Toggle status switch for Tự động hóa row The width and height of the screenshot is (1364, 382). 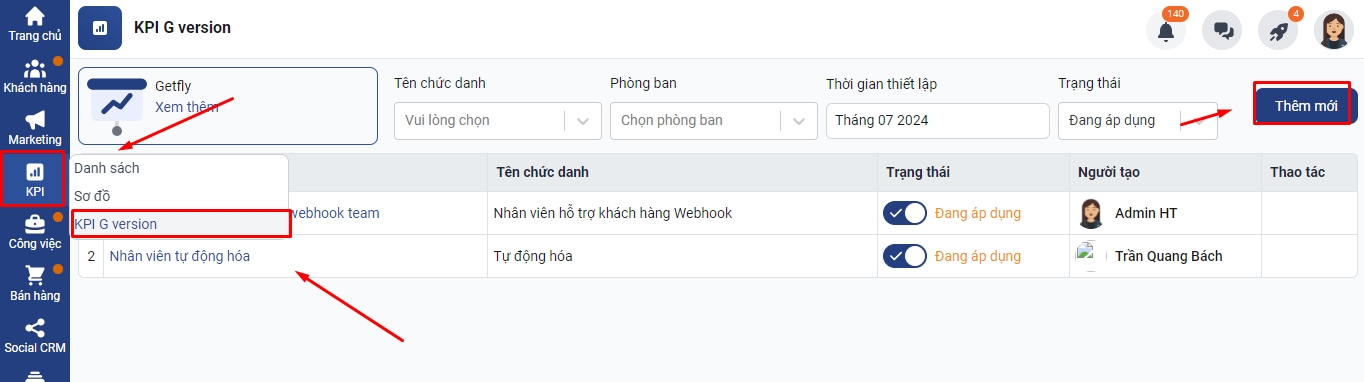(905, 256)
